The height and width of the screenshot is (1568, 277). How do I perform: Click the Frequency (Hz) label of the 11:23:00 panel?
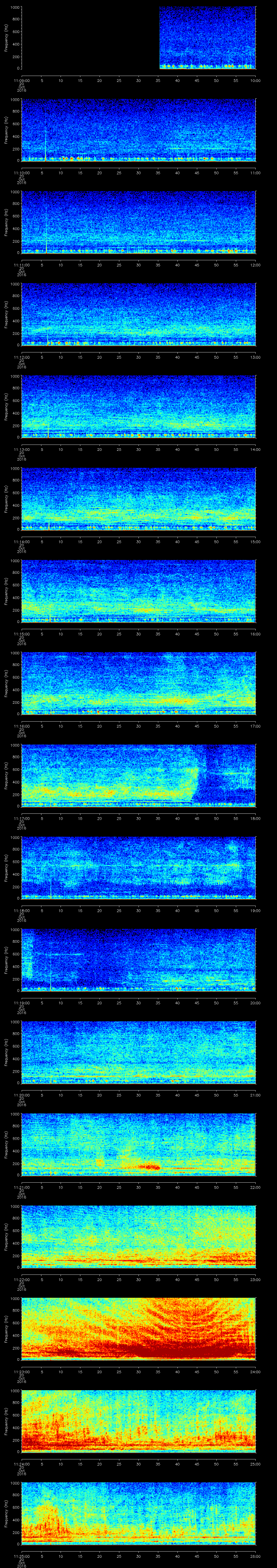click(6, 1329)
